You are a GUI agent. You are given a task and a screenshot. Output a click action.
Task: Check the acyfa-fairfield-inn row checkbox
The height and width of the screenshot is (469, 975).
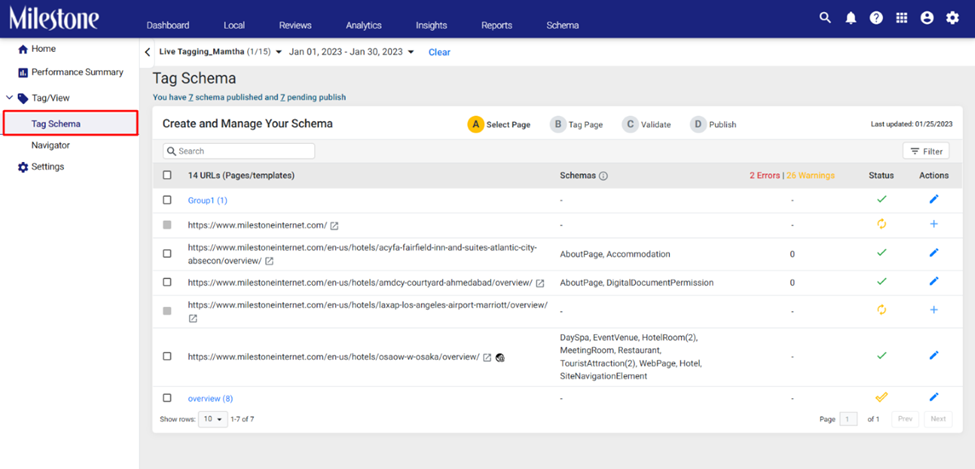click(x=167, y=254)
